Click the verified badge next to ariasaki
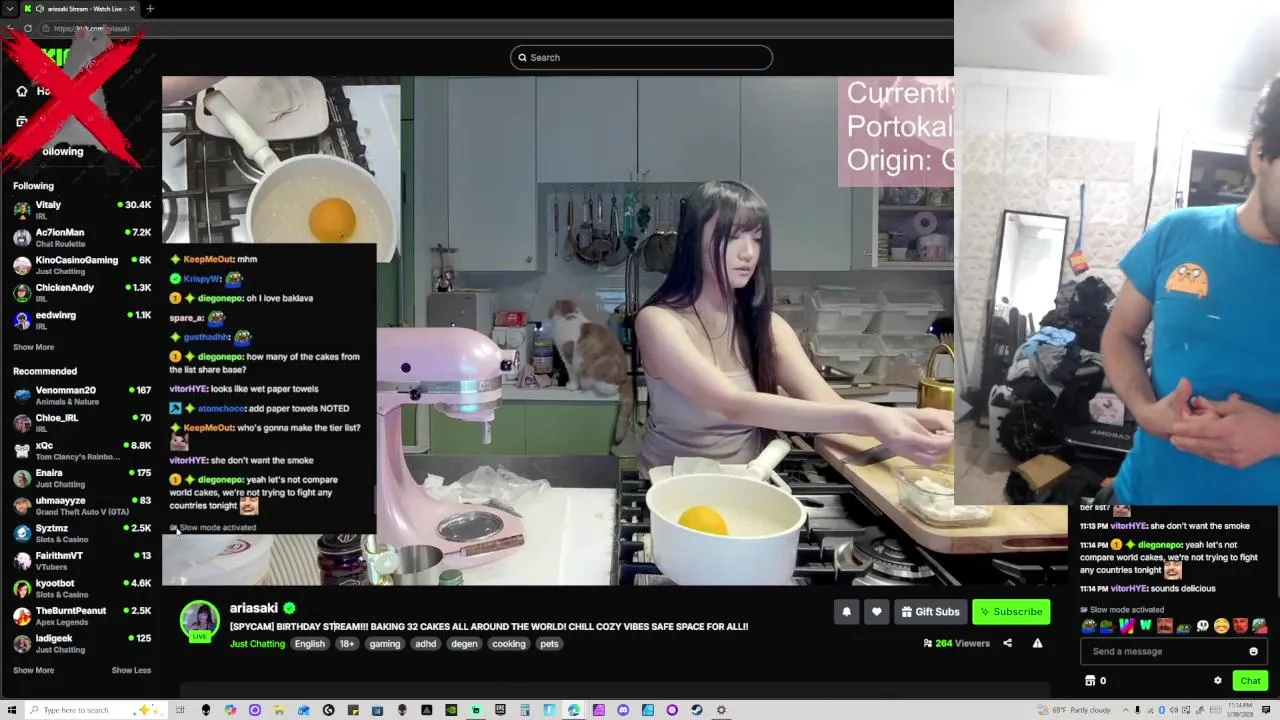Viewport: 1280px width, 720px height. [289, 608]
